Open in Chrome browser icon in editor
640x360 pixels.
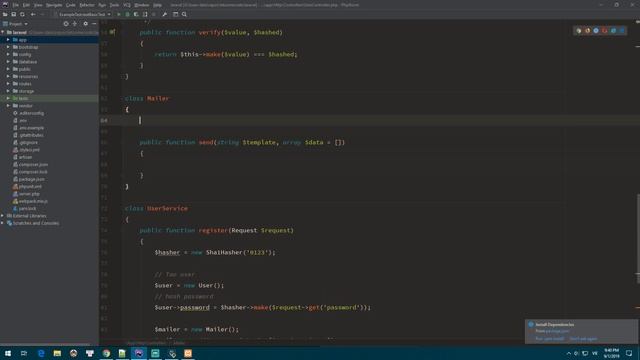[579, 31]
